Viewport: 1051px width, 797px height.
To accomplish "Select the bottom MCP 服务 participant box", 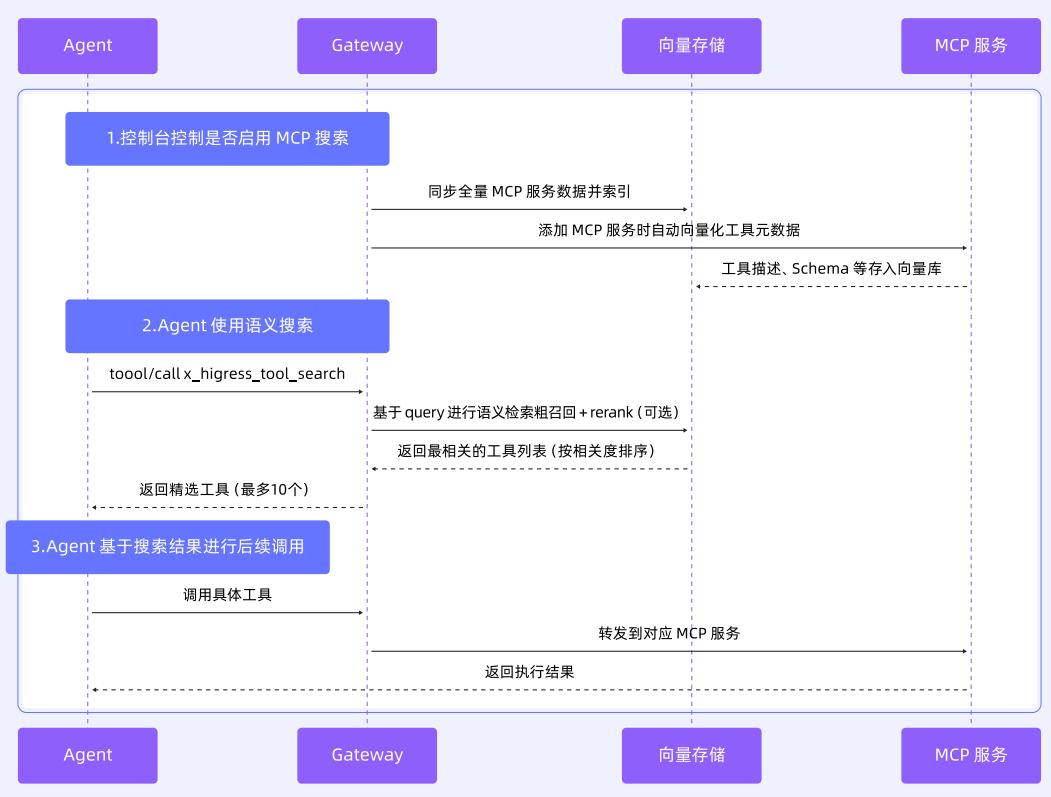I will pyautogui.click(x=970, y=755).
